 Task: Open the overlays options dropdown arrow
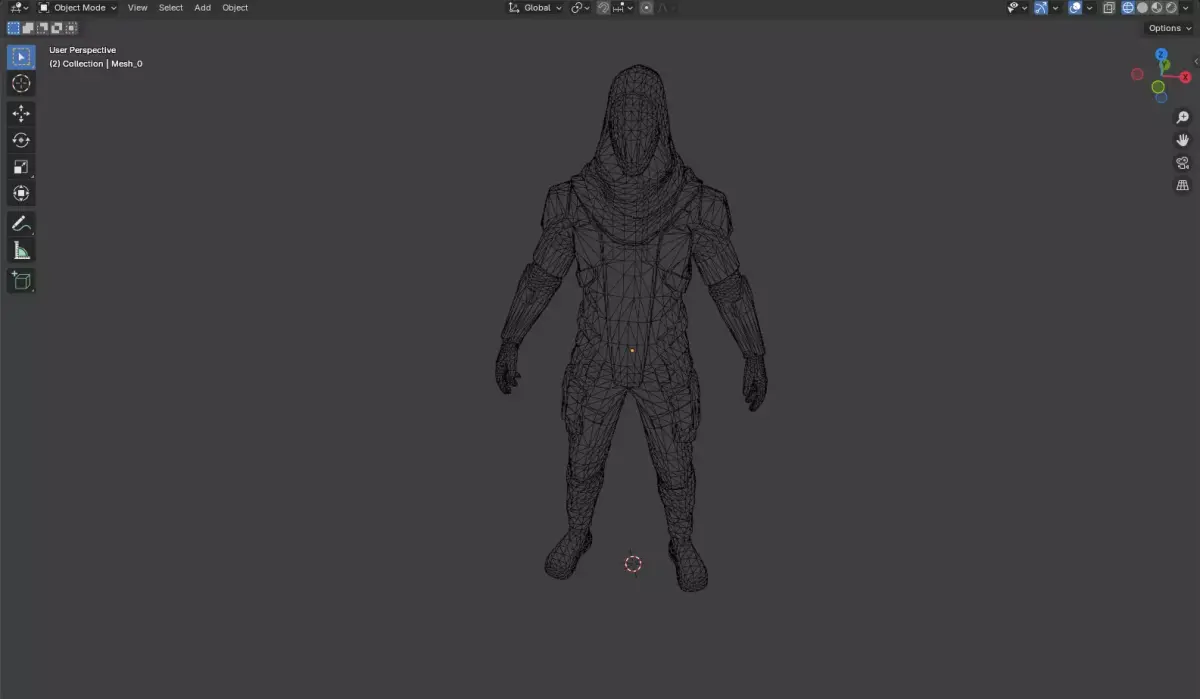click(1089, 8)
